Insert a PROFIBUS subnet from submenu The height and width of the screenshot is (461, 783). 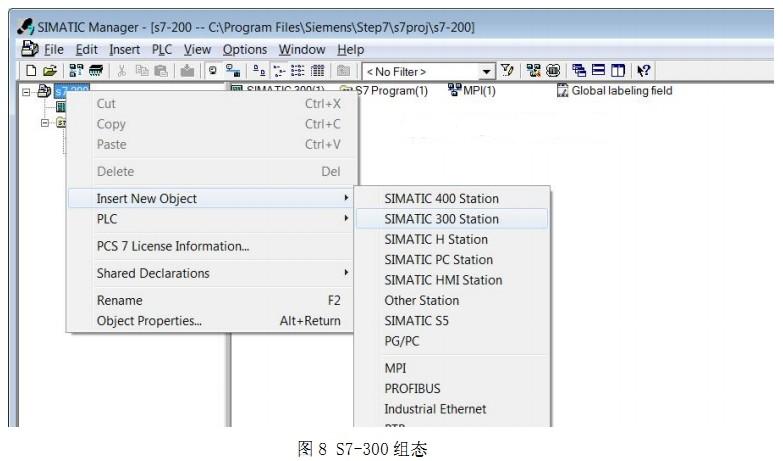point(452,389)
